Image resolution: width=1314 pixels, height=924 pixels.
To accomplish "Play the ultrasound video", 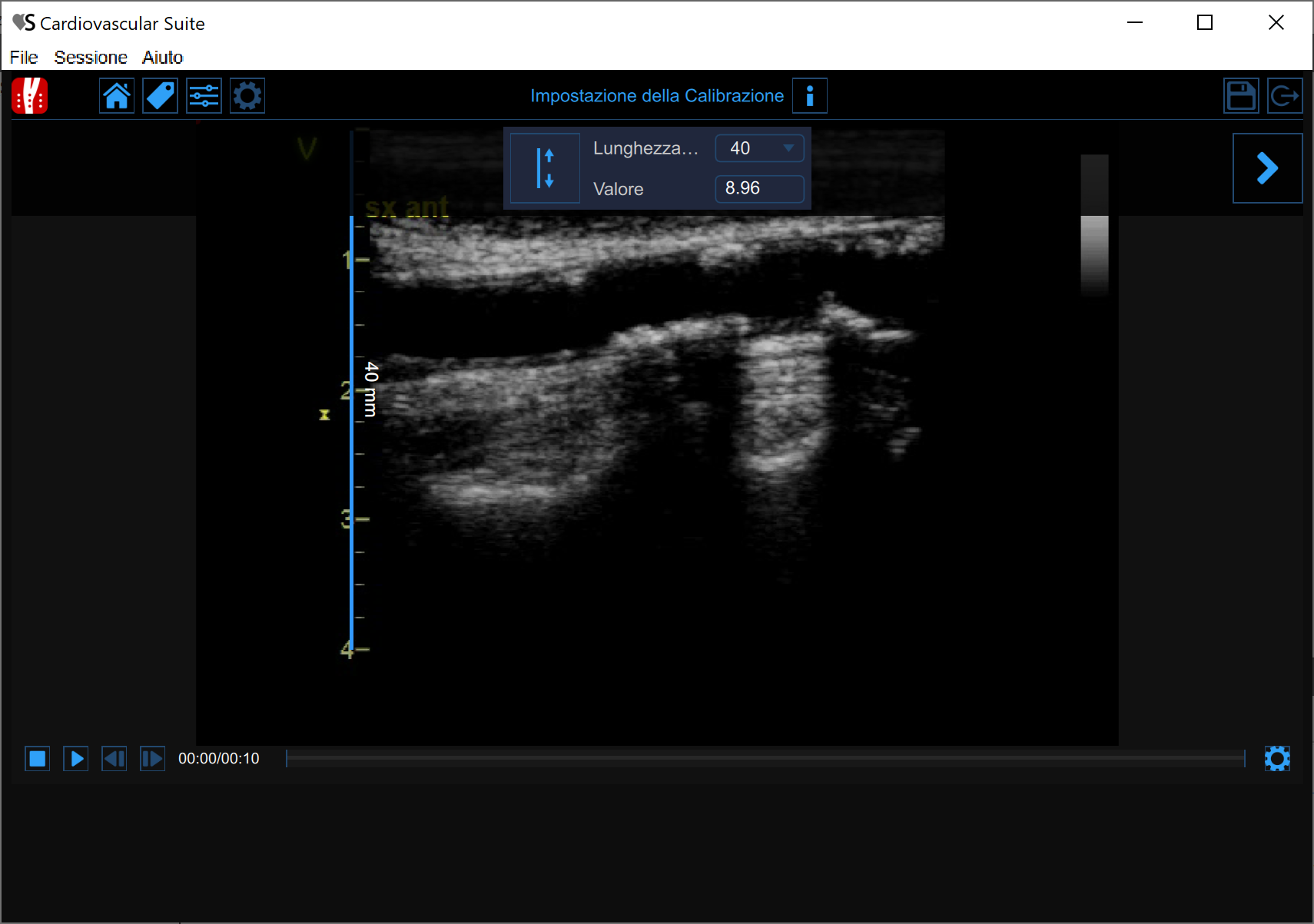I will (76, 759).
